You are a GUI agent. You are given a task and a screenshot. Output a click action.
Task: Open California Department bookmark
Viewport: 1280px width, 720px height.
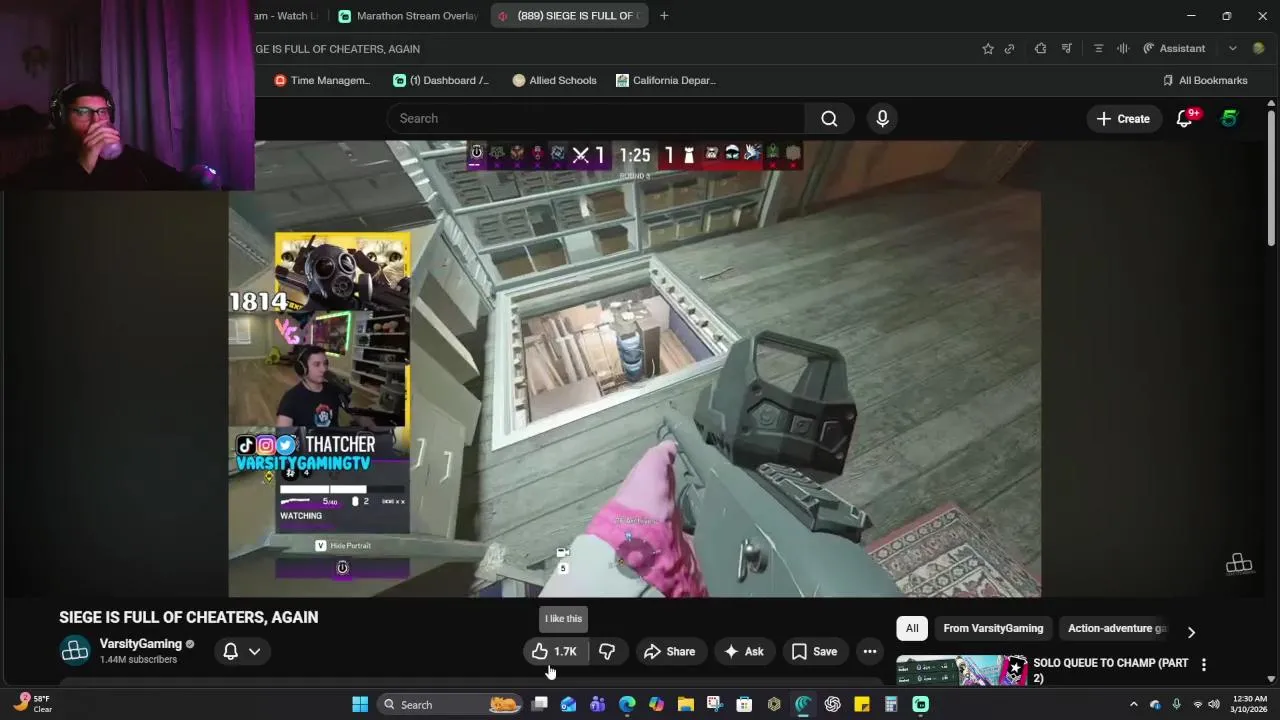(666, 80)
